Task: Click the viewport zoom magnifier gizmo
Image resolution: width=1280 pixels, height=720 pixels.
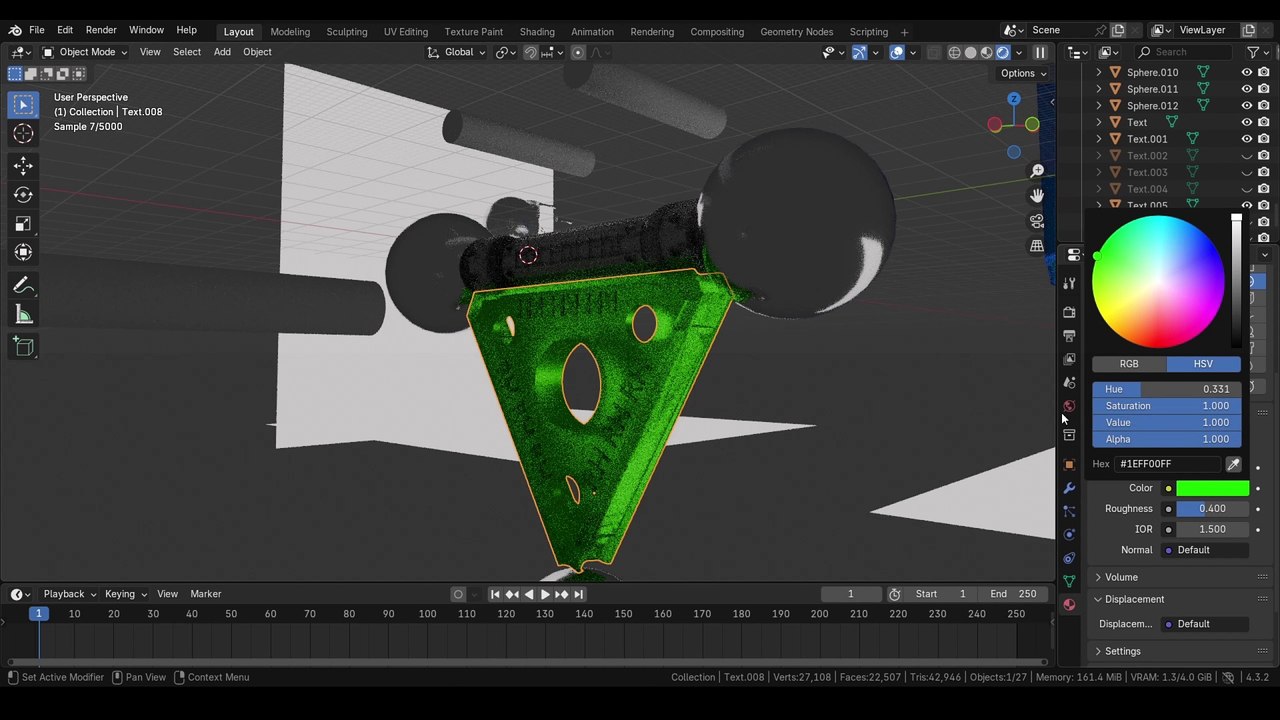Action: pos(1037,171)
